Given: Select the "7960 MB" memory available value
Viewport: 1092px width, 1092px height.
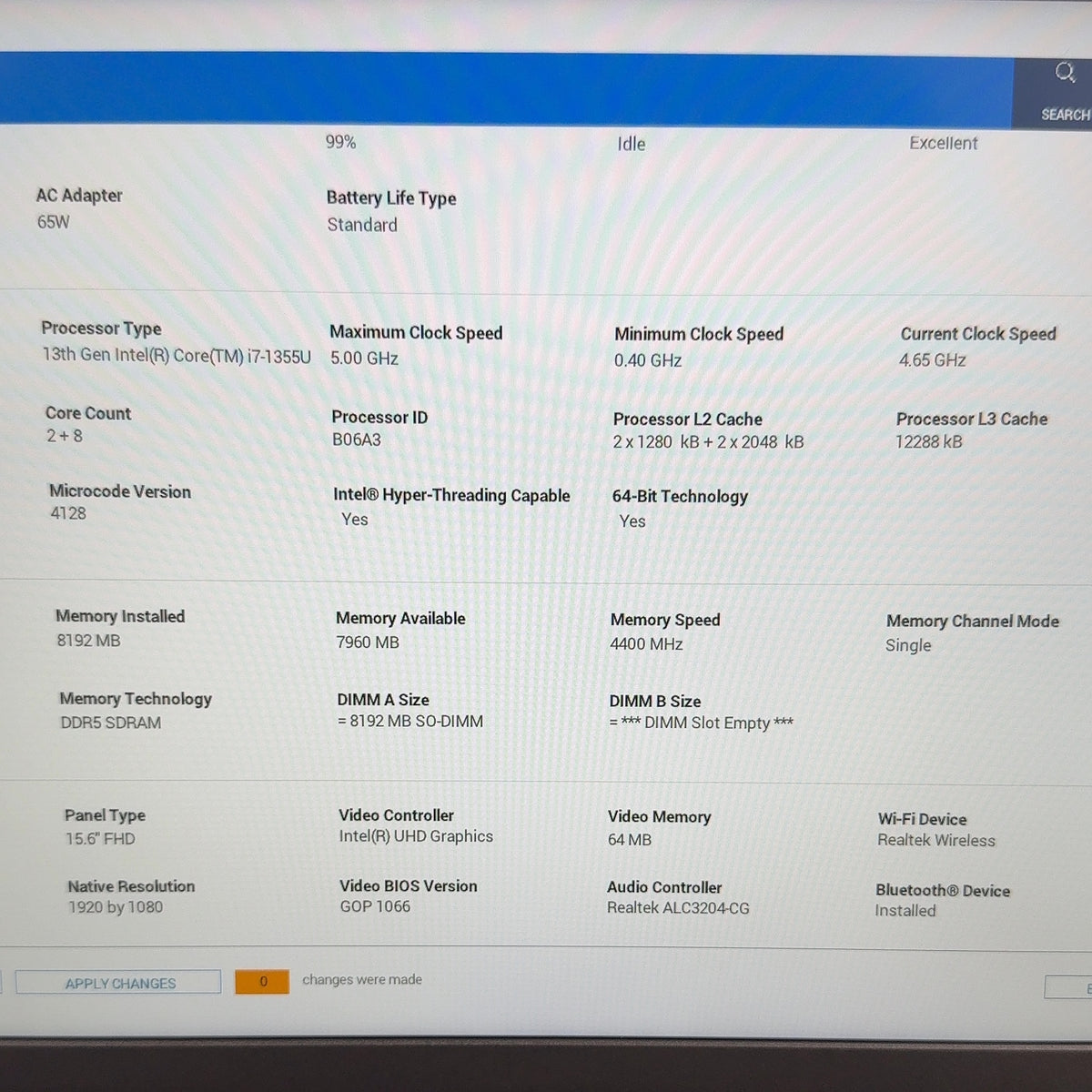Looking at the screenshot, I should tap(368, 642).
